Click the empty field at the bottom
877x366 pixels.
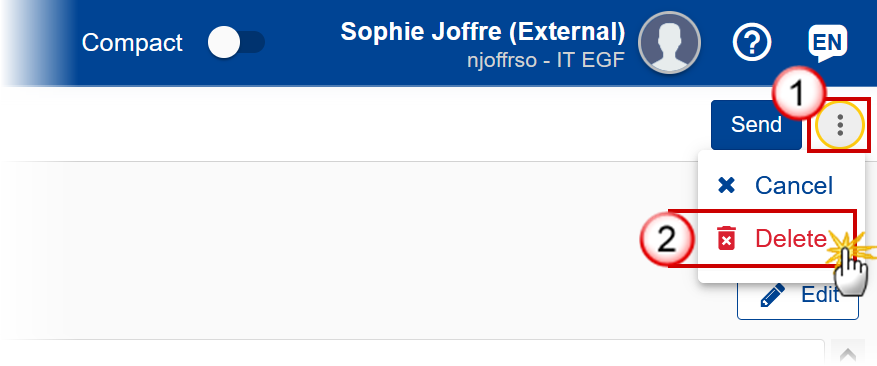tap(414, 353)
